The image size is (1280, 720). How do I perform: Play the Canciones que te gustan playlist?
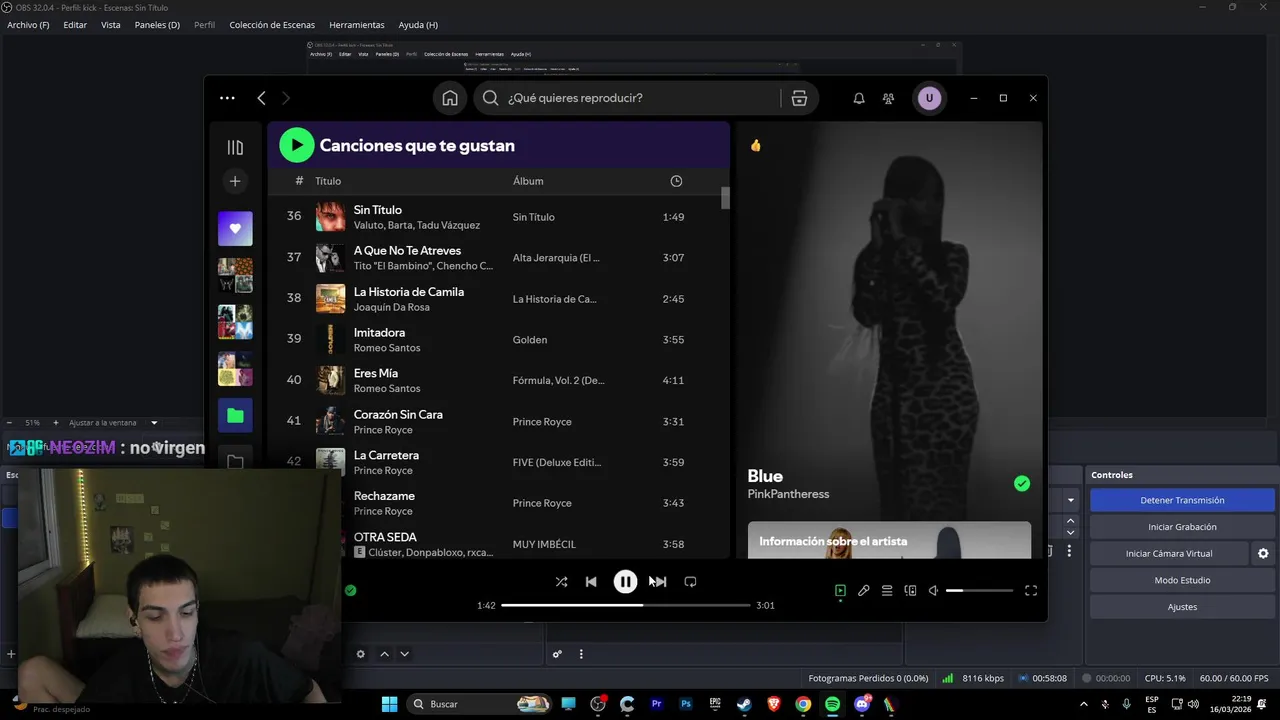point(296,145)
